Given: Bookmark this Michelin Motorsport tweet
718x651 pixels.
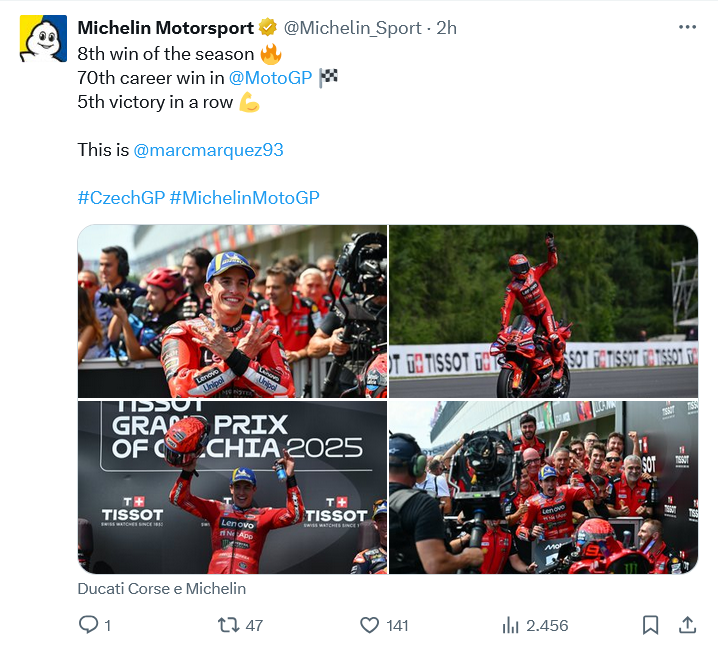Looking at the screenshot, I should [650, 625].
